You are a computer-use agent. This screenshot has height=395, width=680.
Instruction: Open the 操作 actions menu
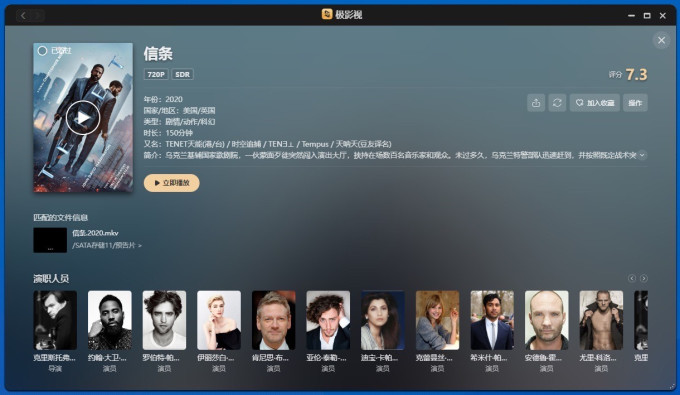click(635, 103)
